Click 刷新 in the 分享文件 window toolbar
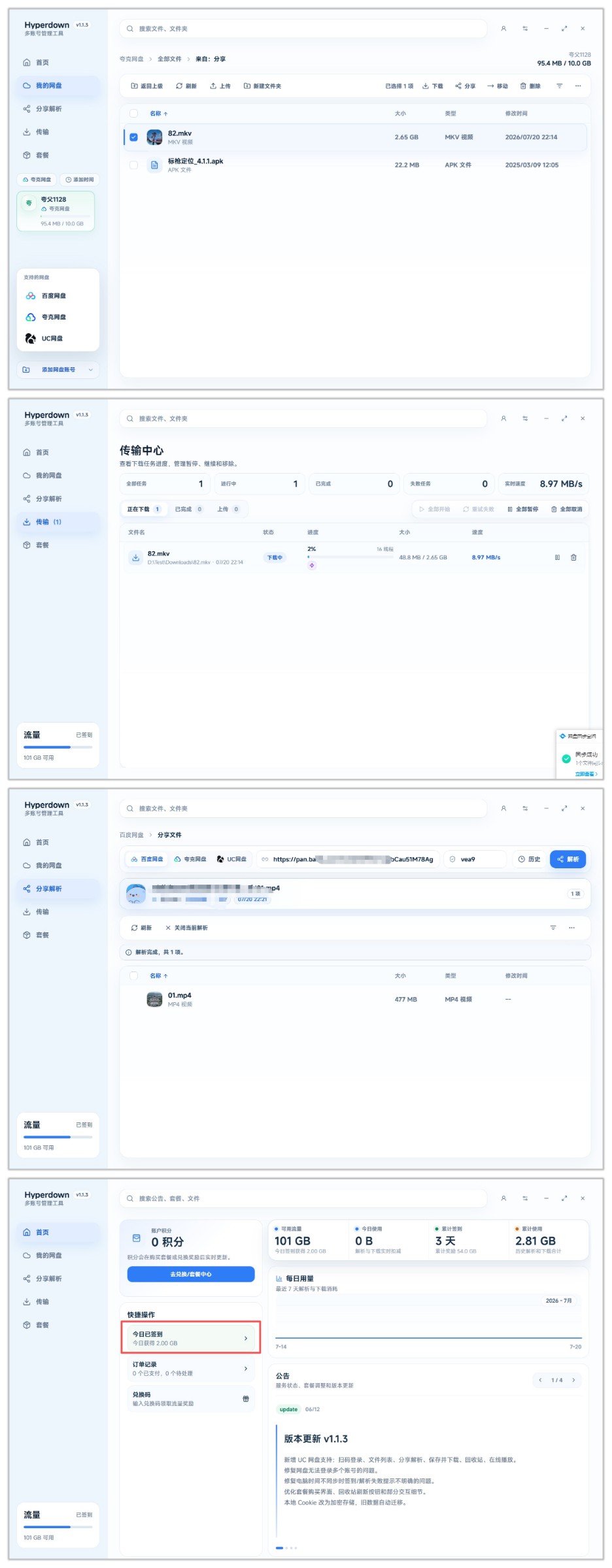Image resolution: width=612 pixels, height=1568 pixels. (141, 928)
